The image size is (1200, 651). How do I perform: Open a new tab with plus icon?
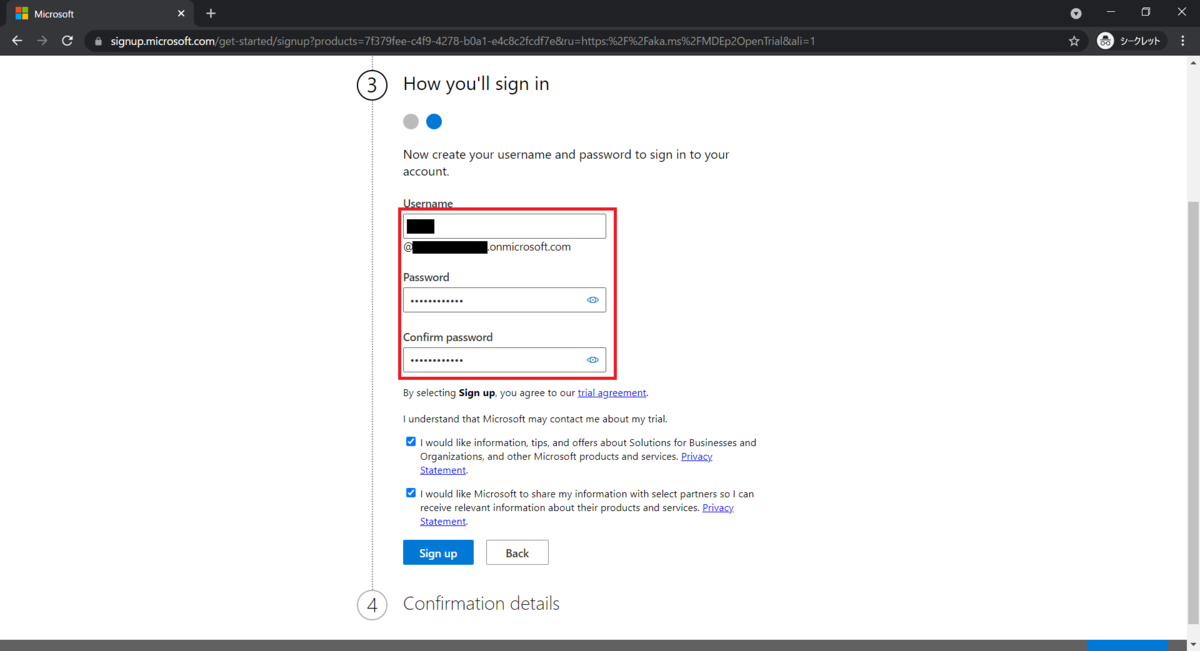point(210,14)
